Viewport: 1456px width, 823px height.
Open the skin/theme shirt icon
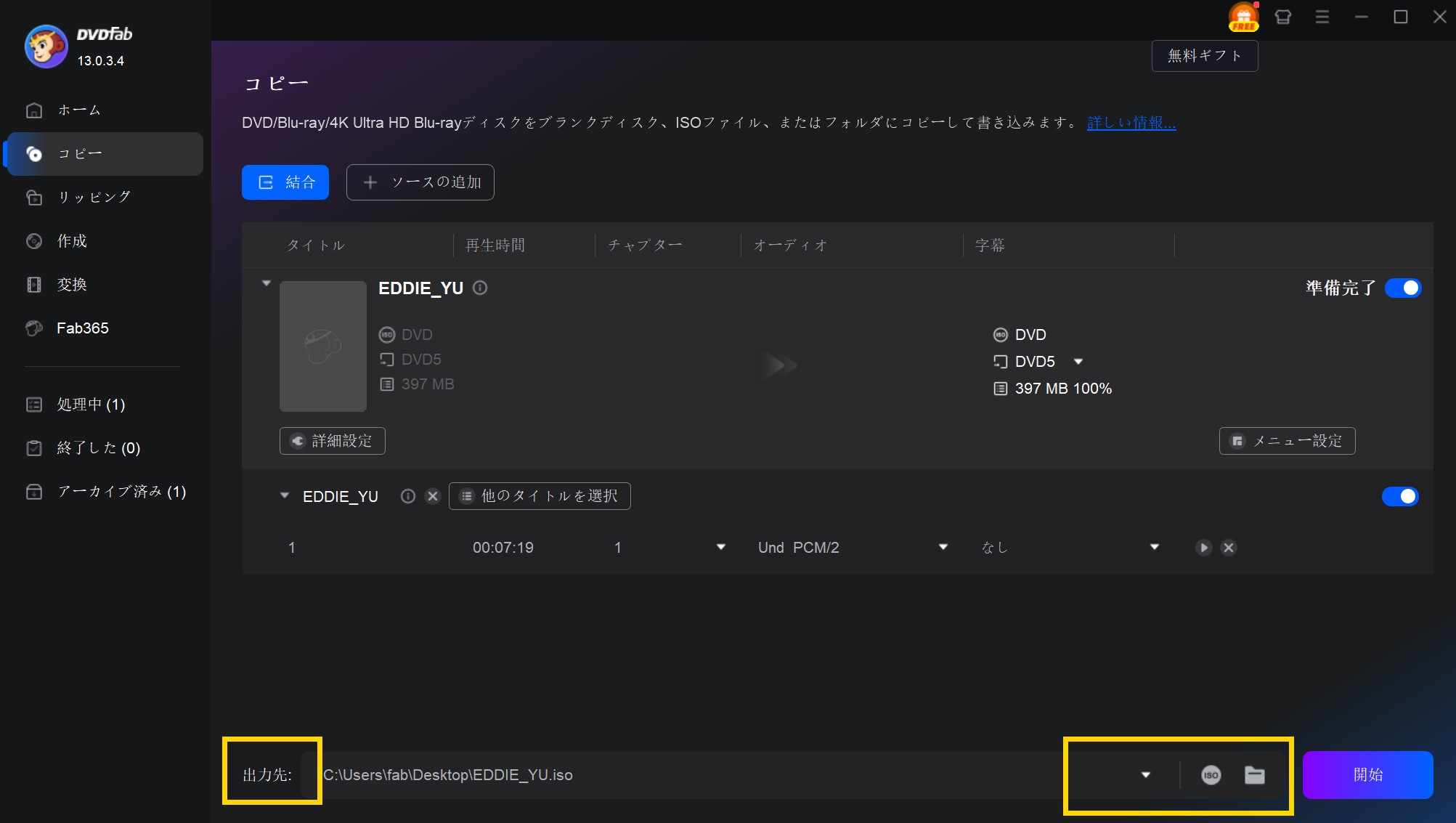coord(1283,17)
